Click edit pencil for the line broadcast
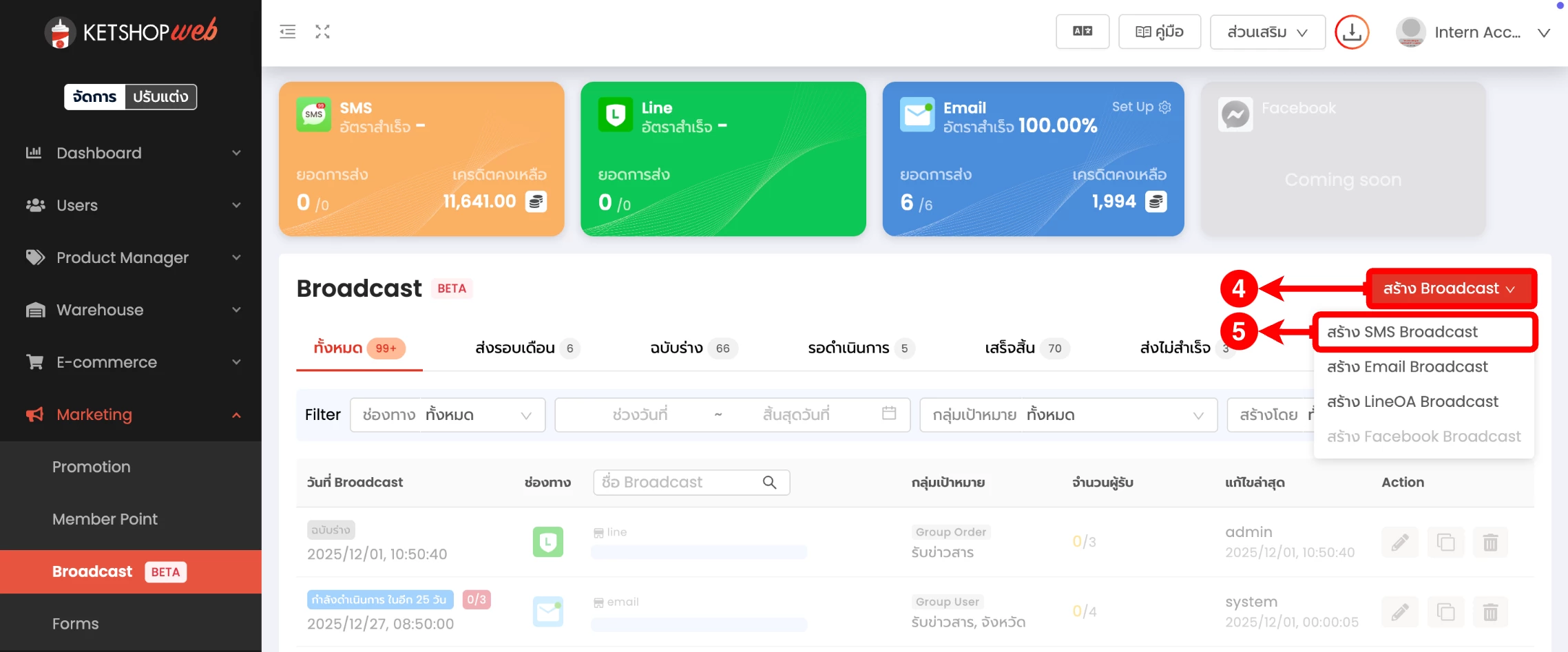The width and height of the screenshot is (1568, 652). (x=1399, y=543)
